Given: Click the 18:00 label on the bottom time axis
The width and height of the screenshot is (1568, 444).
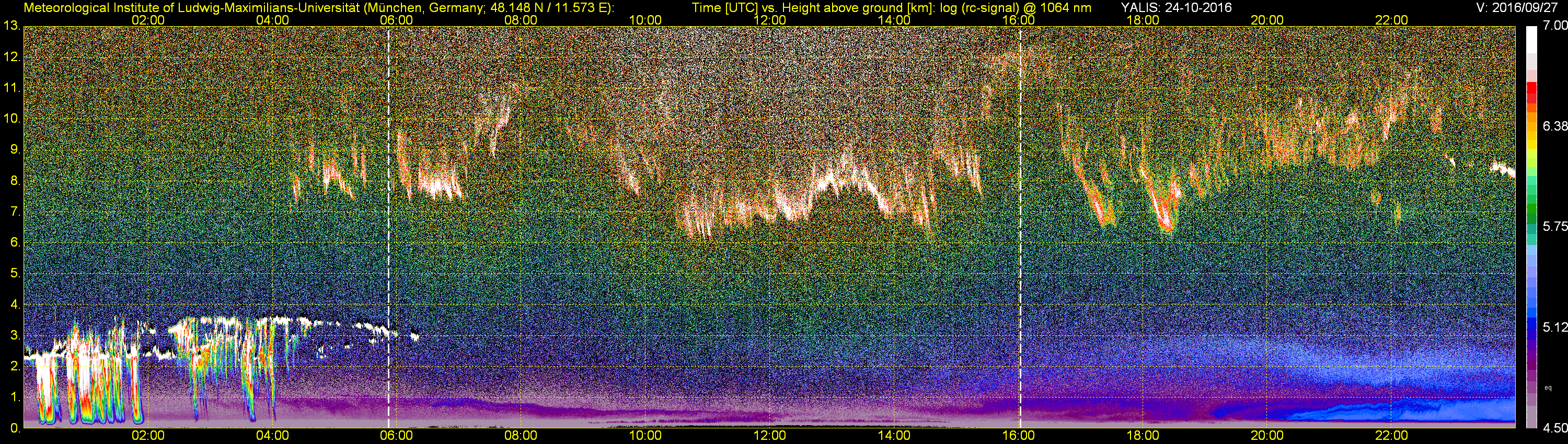Looking at the screenshot, I should pos(1143,436).
